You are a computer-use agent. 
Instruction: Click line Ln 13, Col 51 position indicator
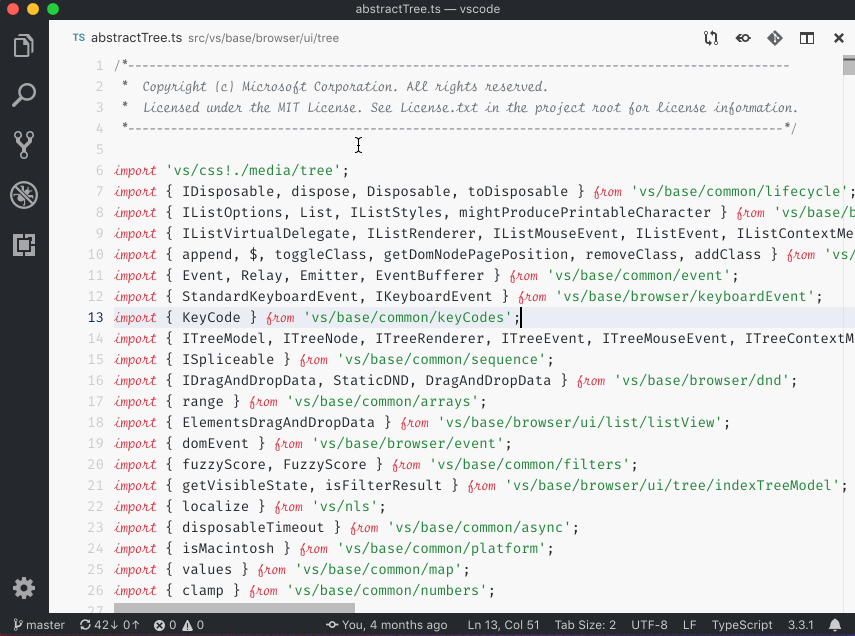tap(503, 624)
